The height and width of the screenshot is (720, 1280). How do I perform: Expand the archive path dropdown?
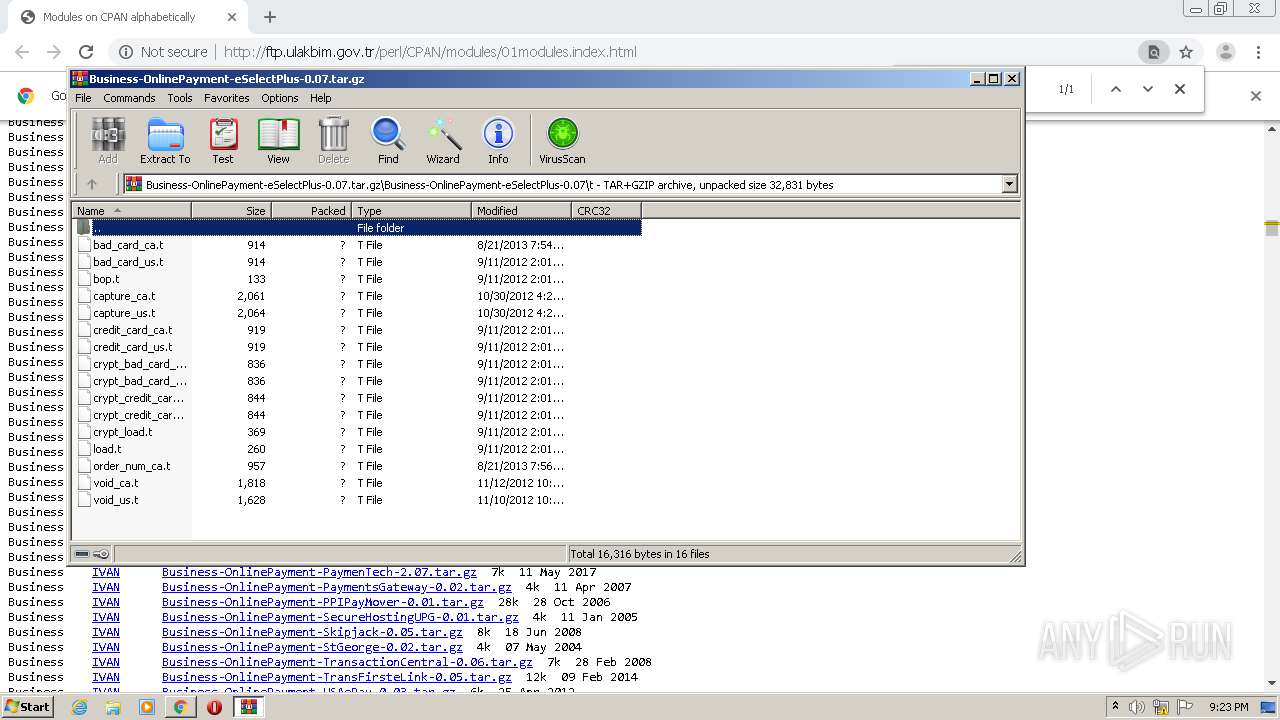[x=1009, y=184]
